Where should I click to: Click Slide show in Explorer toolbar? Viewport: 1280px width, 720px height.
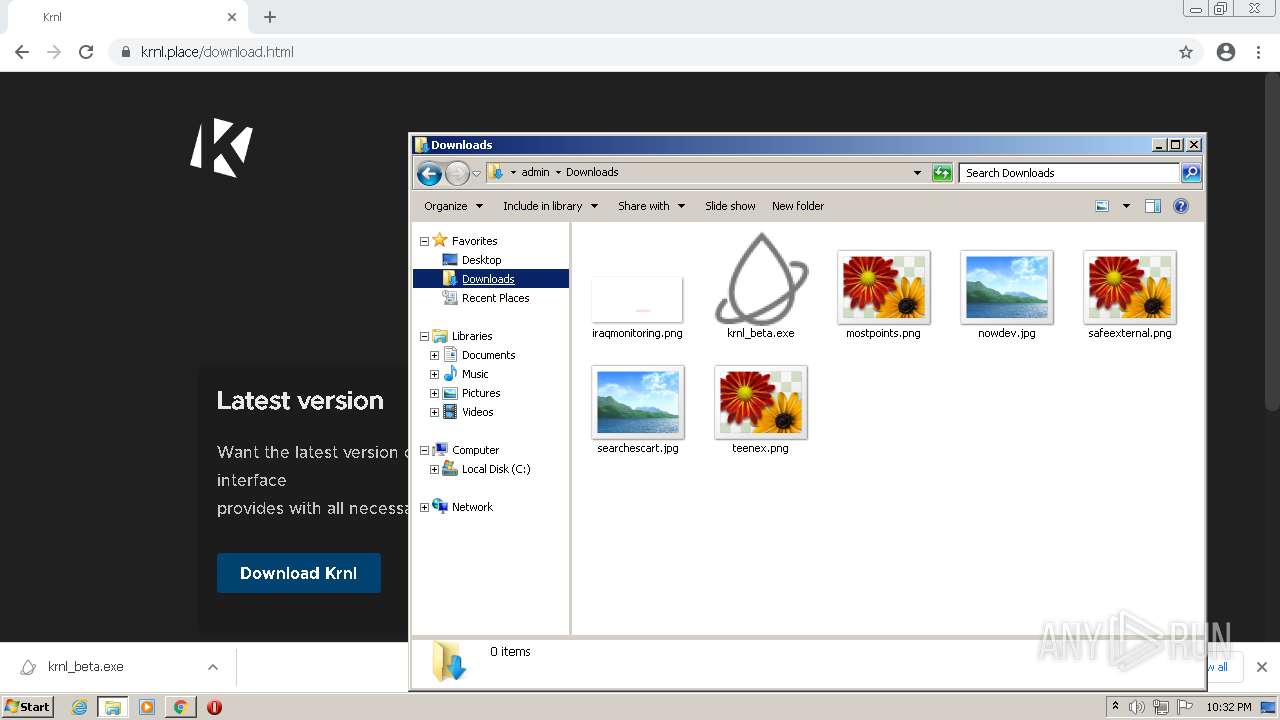(x=730, y=206)
